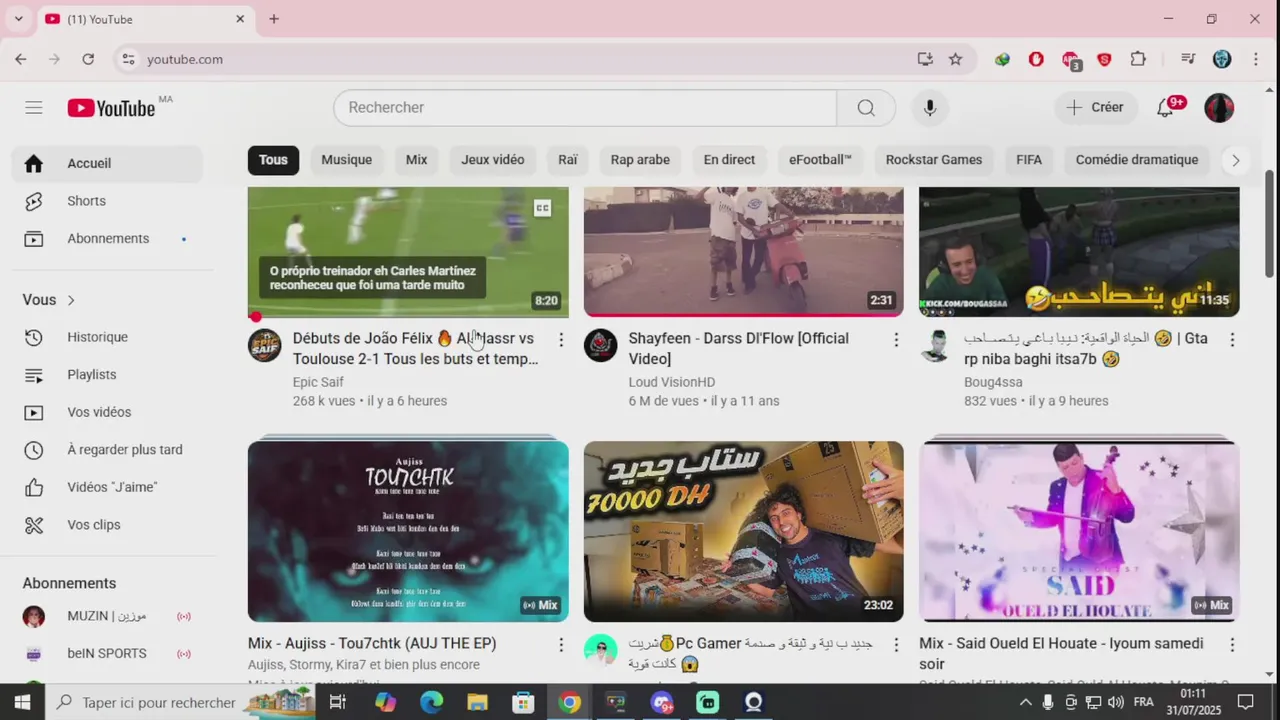Open Abonnements in the sidebar
1280x720 pixels.
pos(107,238)
